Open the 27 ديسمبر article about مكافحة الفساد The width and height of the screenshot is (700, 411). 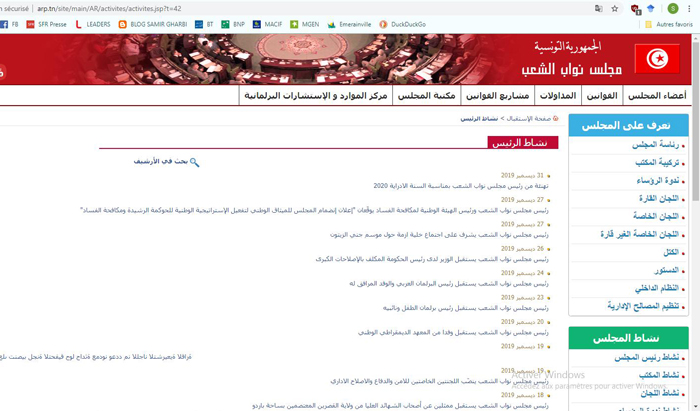coord(314,210)
